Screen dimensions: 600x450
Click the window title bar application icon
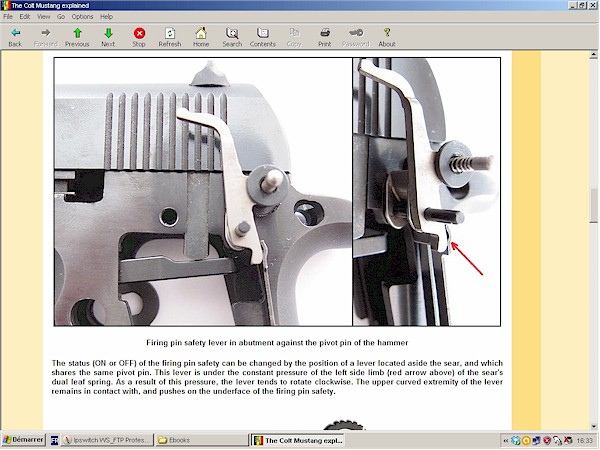(x=5, y=5)
